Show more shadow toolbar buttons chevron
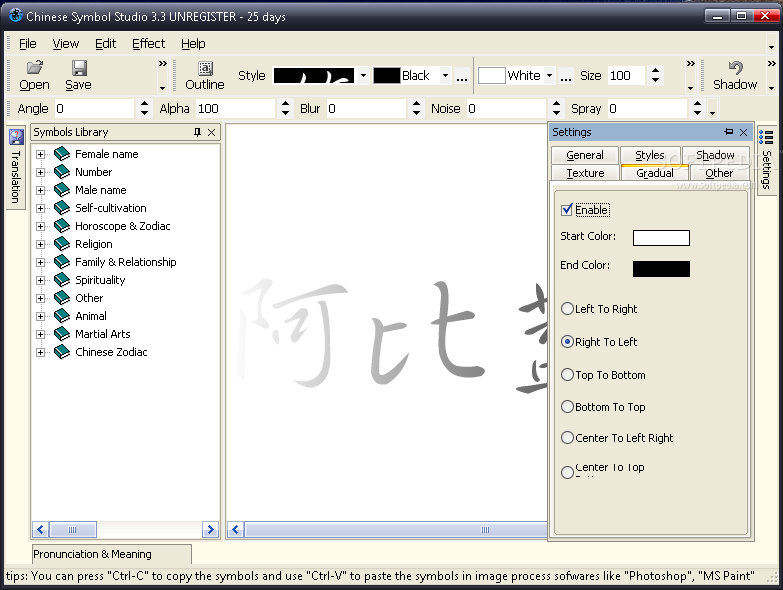The image size is (783, 590). (772, 64)
